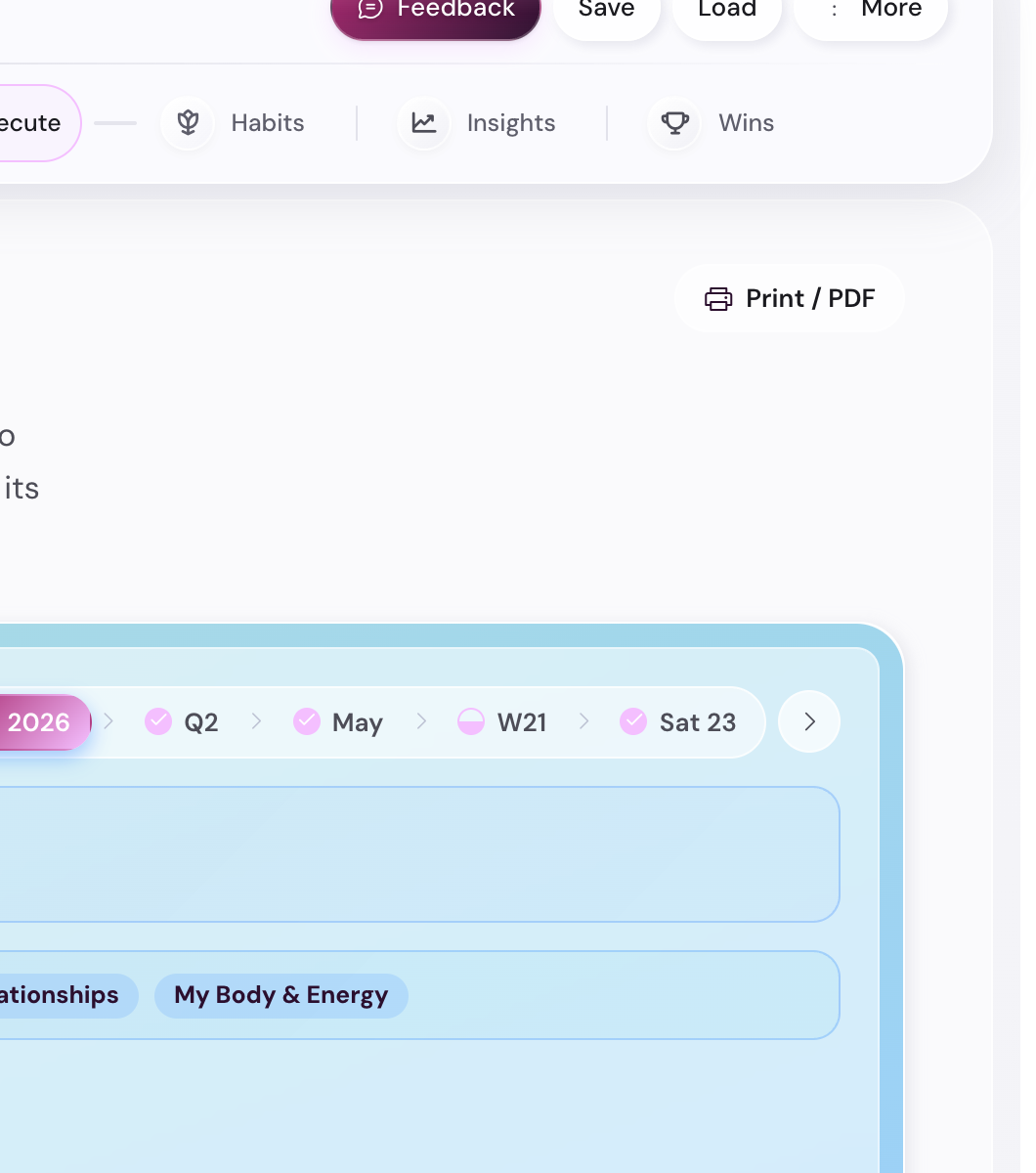This screenshot has width=1036, height=1173.
Task: Click the empty text box below the breadcrumbs
Action: tap(418, 854)
